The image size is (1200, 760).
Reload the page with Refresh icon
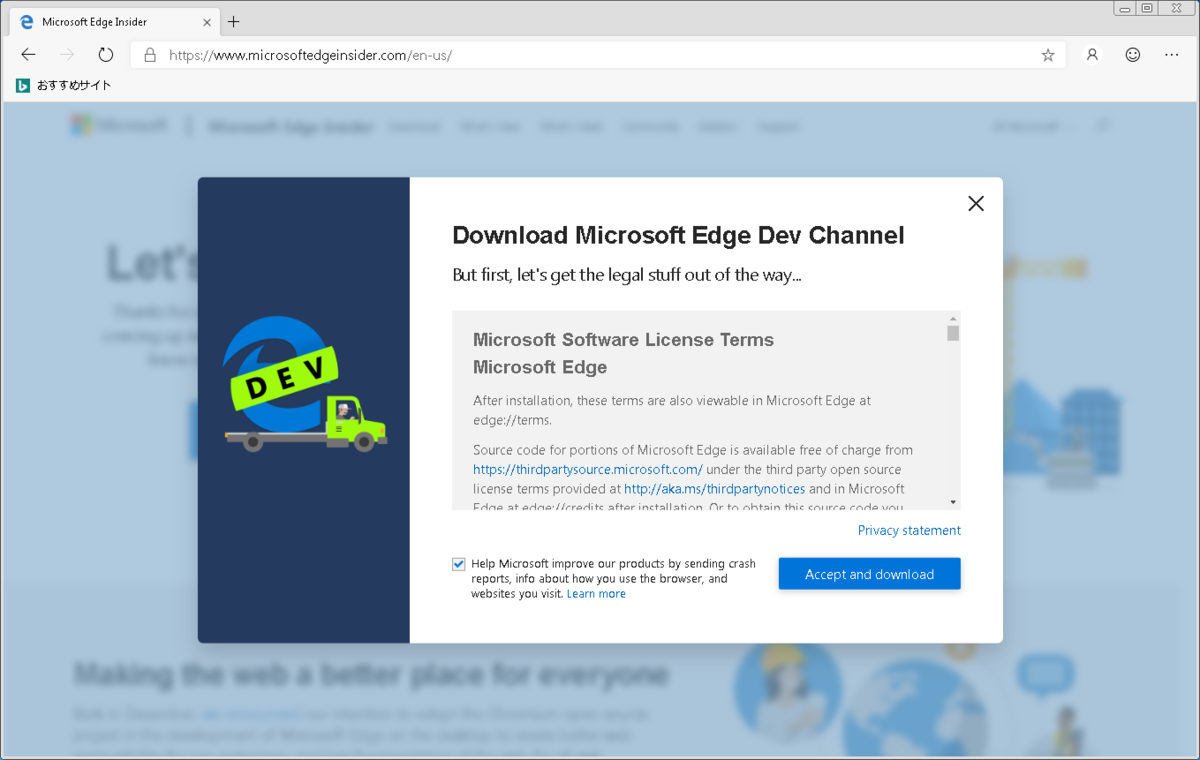click(x=106, y=55)
